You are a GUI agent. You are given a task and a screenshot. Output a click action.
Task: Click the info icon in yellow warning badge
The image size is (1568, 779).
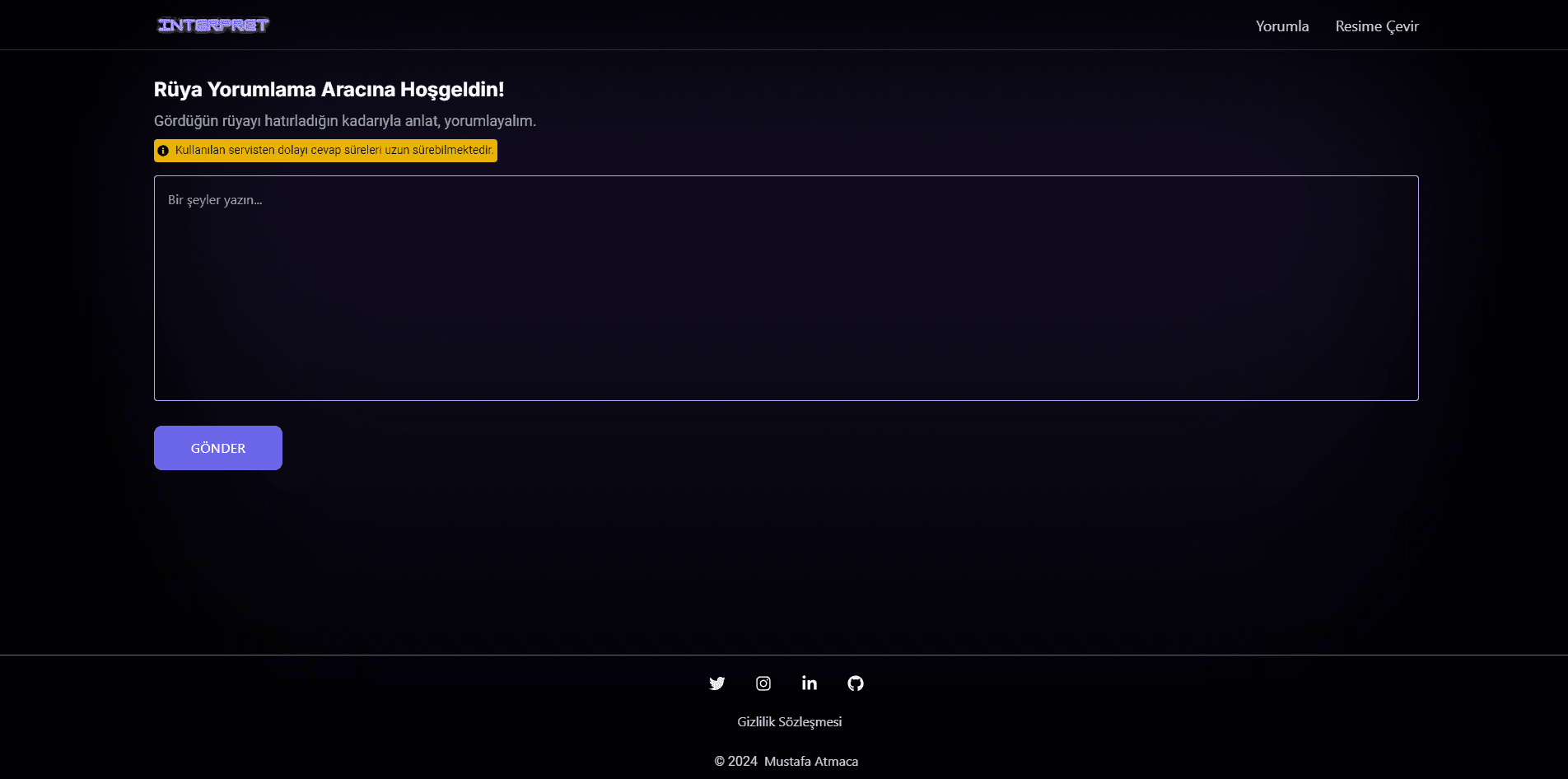(x=163, y=151)
